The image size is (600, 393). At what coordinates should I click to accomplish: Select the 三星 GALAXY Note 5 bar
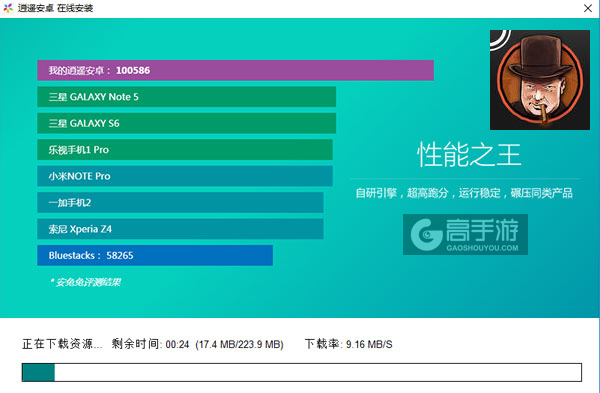pos(186,97)
